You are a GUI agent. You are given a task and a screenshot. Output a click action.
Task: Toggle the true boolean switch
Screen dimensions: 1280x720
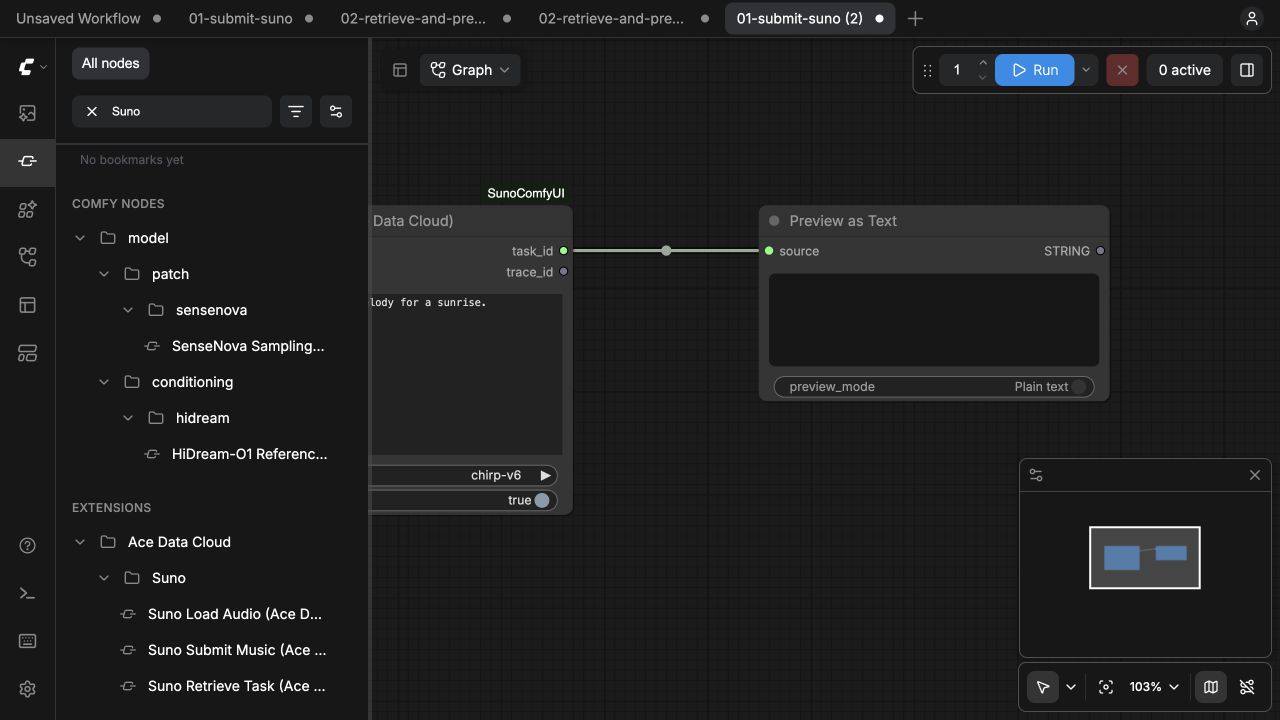[542, 500]
